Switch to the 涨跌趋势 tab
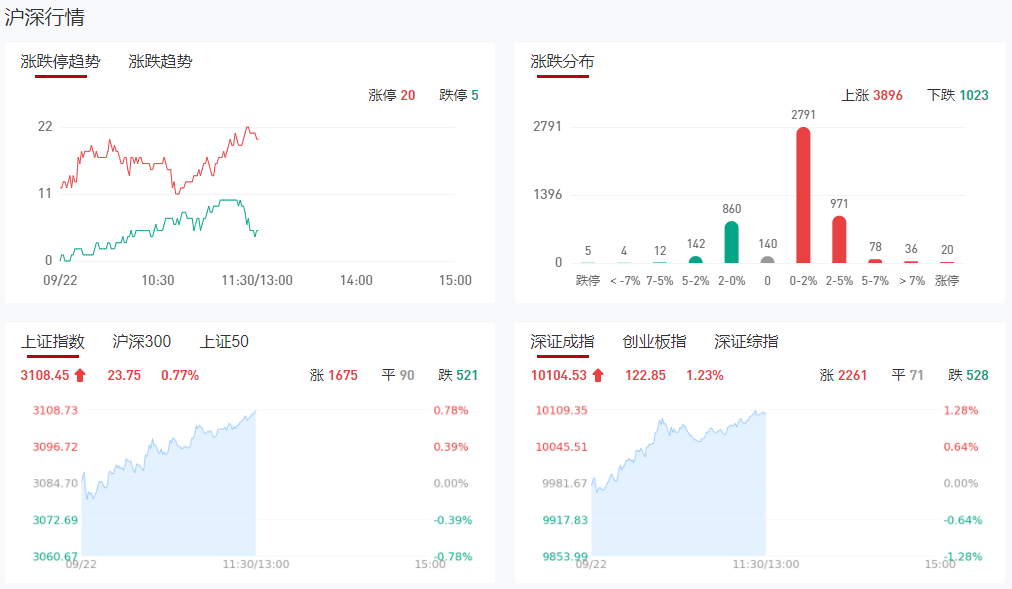This screenshot has width=1012, height=589. 160,62
